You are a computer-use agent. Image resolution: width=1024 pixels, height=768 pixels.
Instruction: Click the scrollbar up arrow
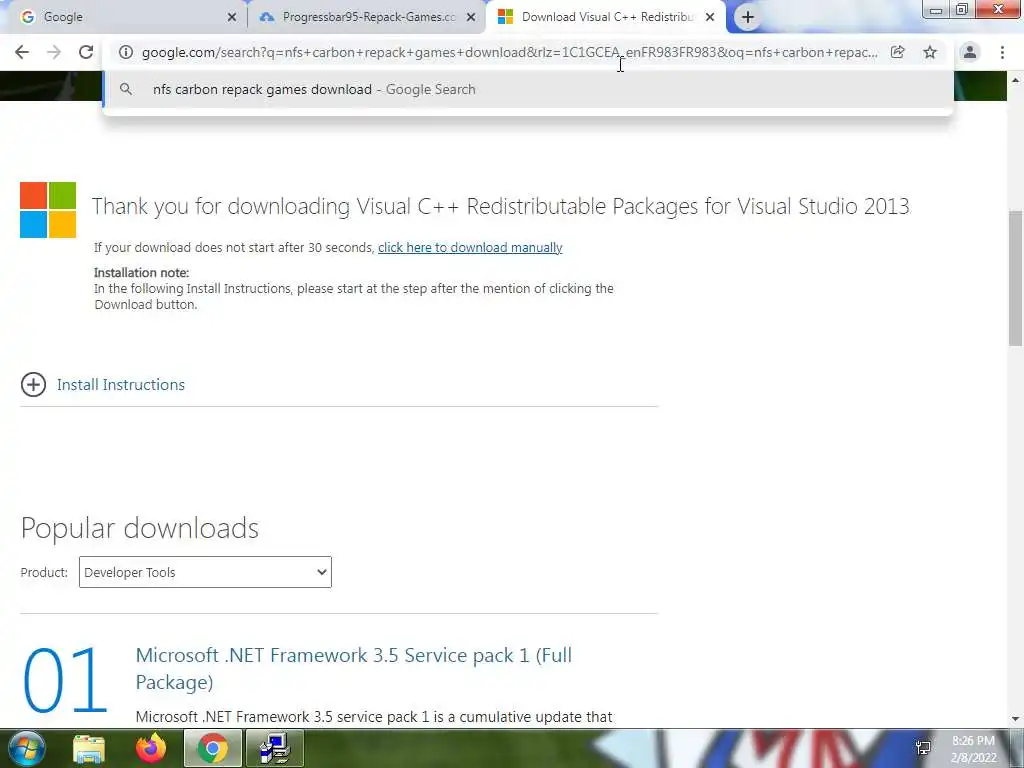point(1016,80)
